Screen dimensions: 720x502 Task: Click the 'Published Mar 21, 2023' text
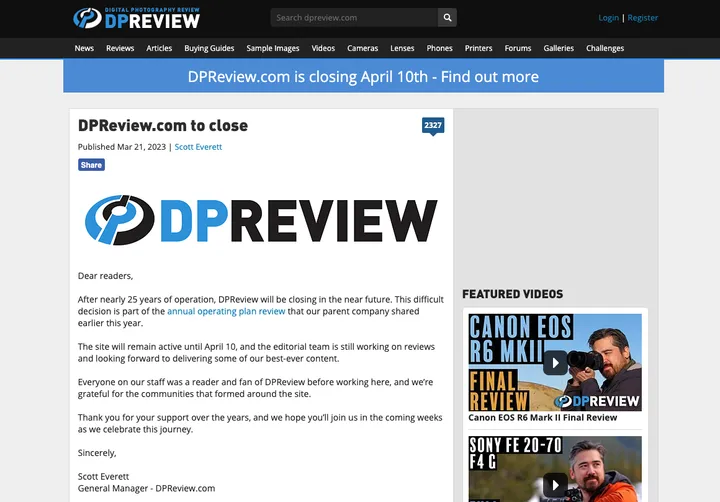(x=122, y=147)
